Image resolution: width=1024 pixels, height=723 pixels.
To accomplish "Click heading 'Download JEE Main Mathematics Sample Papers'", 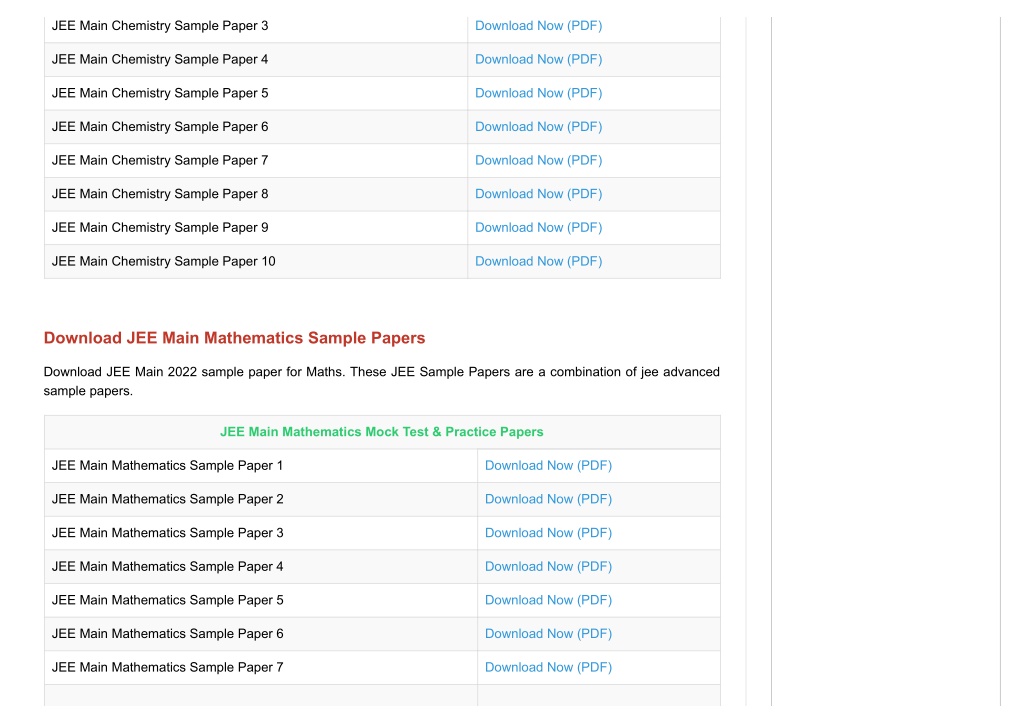I will coord(234,338).
